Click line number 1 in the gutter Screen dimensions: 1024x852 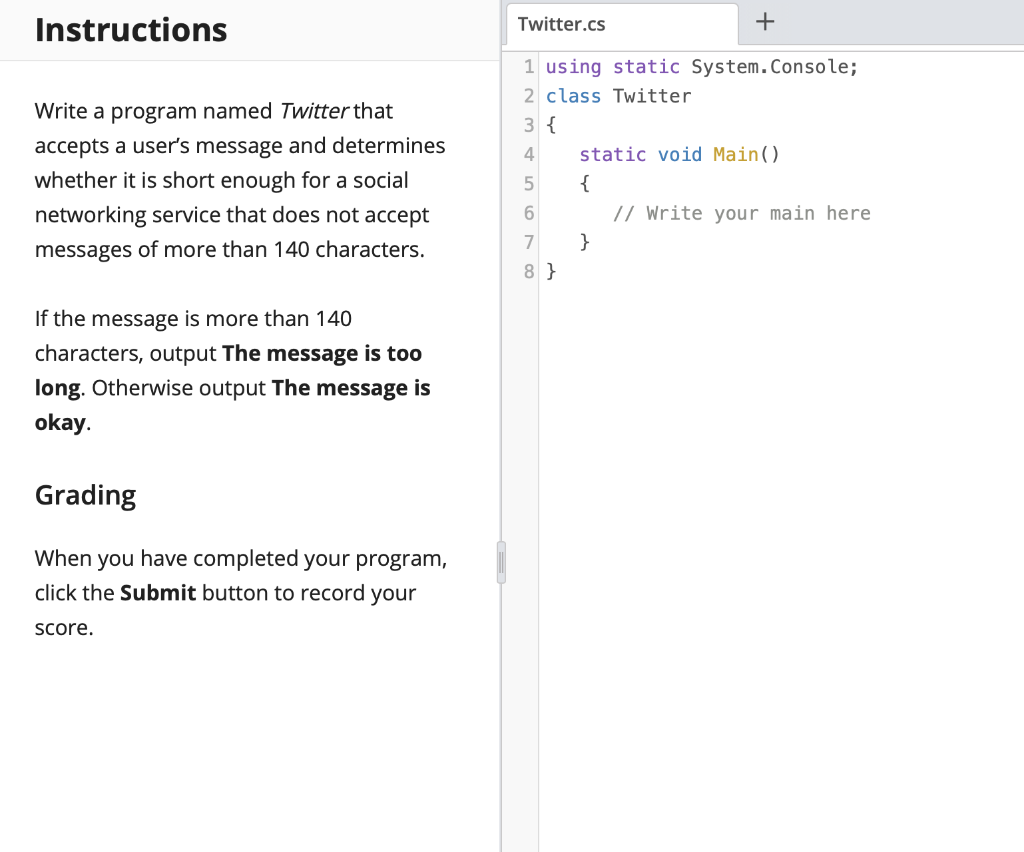tap(528, 66)
